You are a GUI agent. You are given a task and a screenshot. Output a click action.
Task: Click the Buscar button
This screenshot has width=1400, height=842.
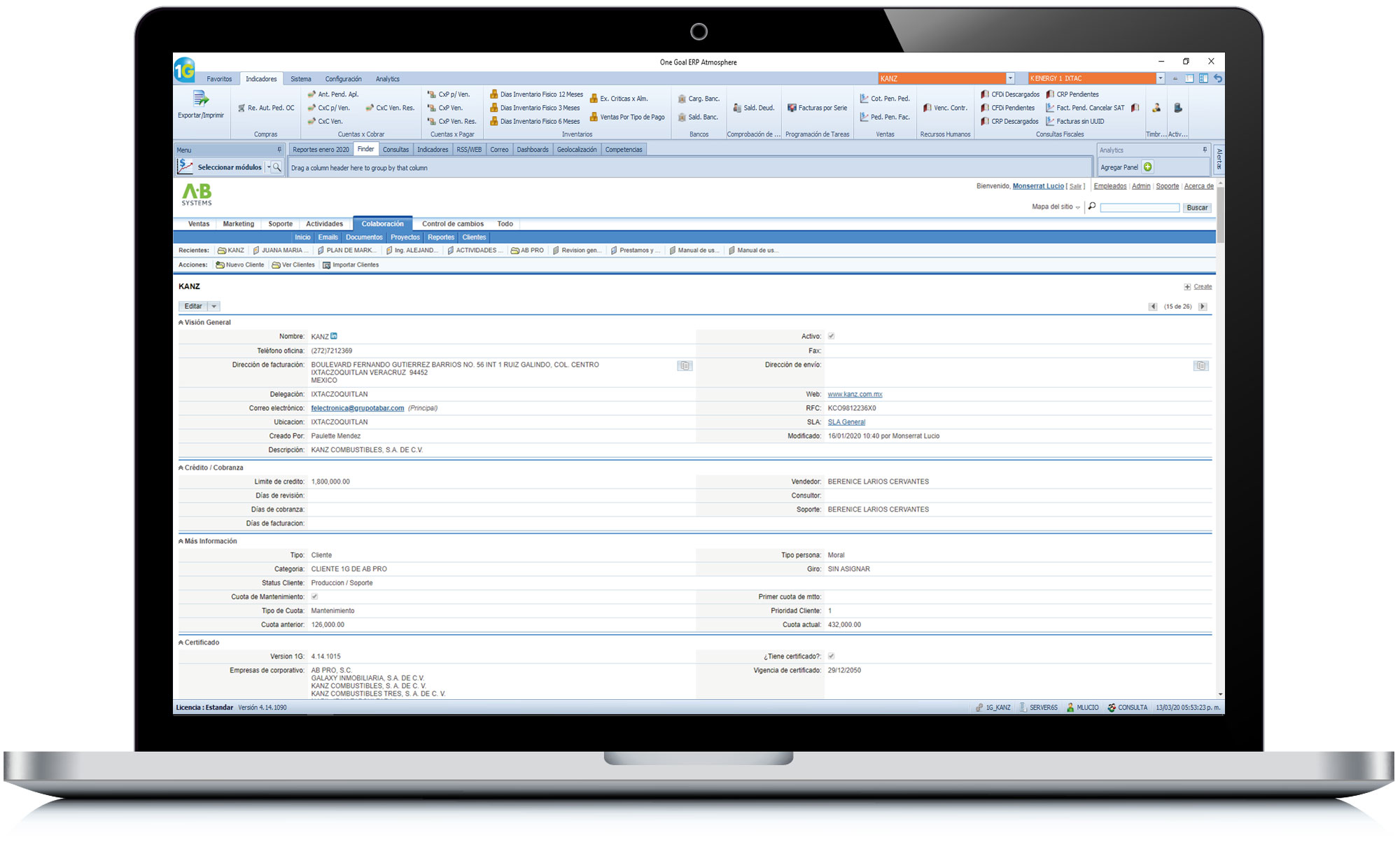(1197, 208)
